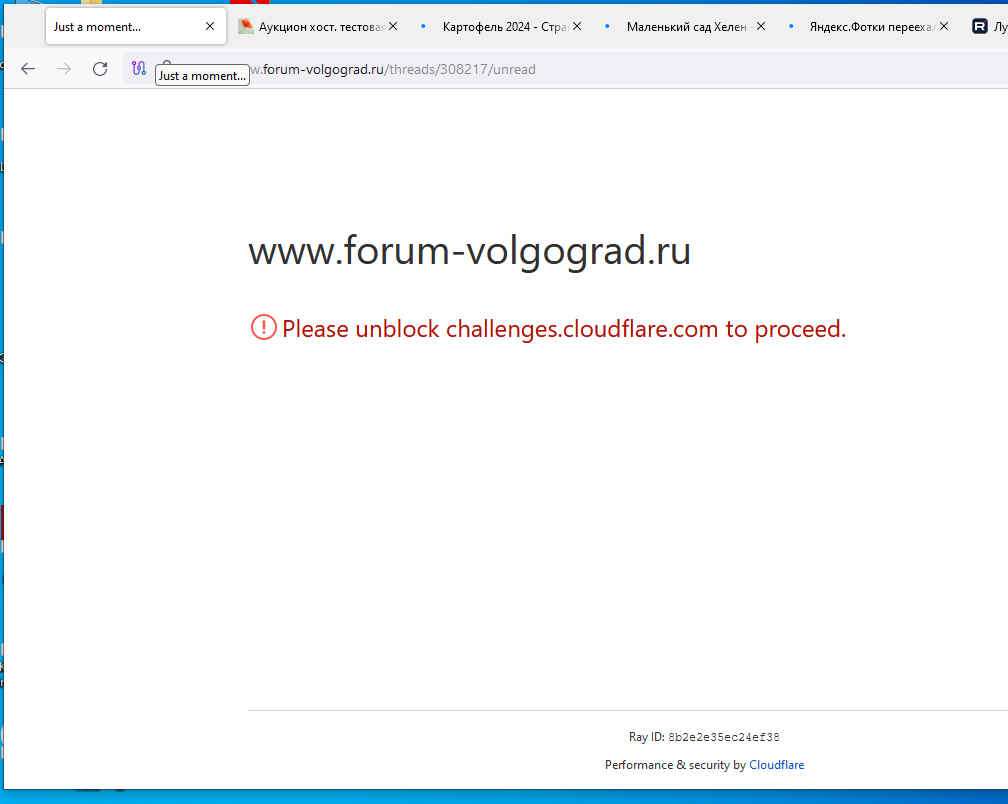Click the 'Аукцион хост.' tab favicon
The height and width of the screenshot is (804, 1008).
tap(246, 26)
